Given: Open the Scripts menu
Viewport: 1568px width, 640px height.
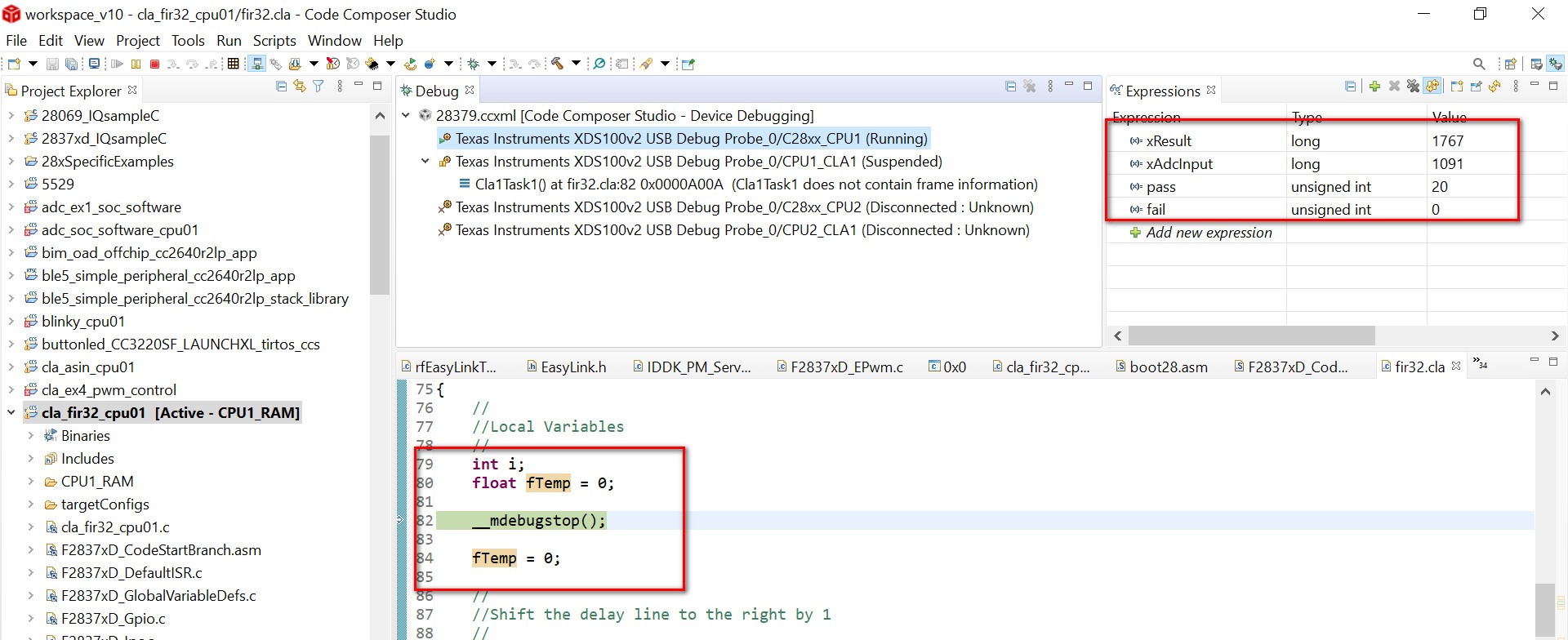Looking at the screenshot, I should [x=274, y=40].
